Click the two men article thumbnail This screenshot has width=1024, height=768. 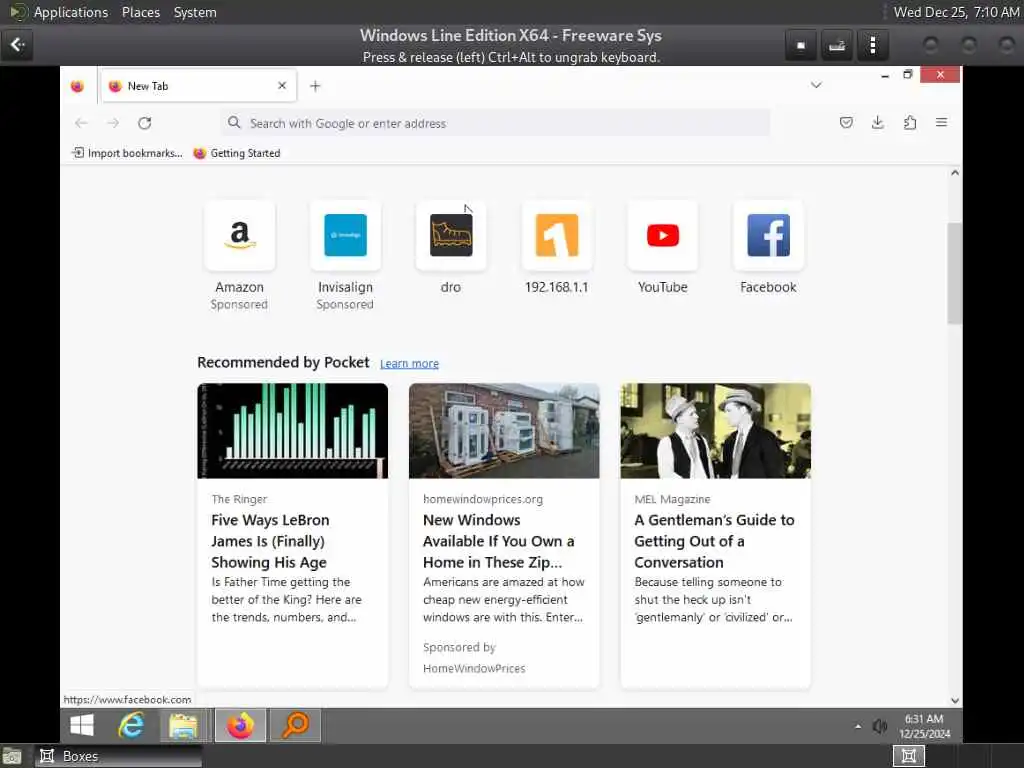click(x=716, y=430)
